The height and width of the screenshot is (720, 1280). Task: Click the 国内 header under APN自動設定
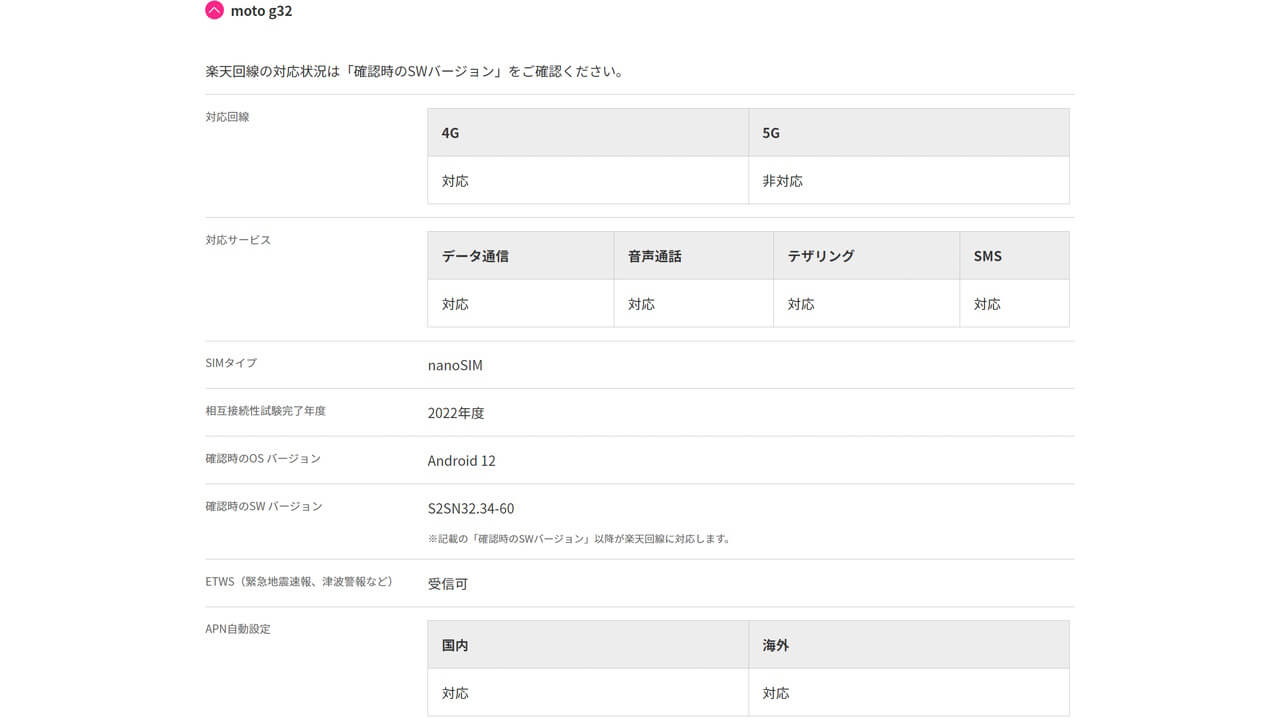point(454,644)
